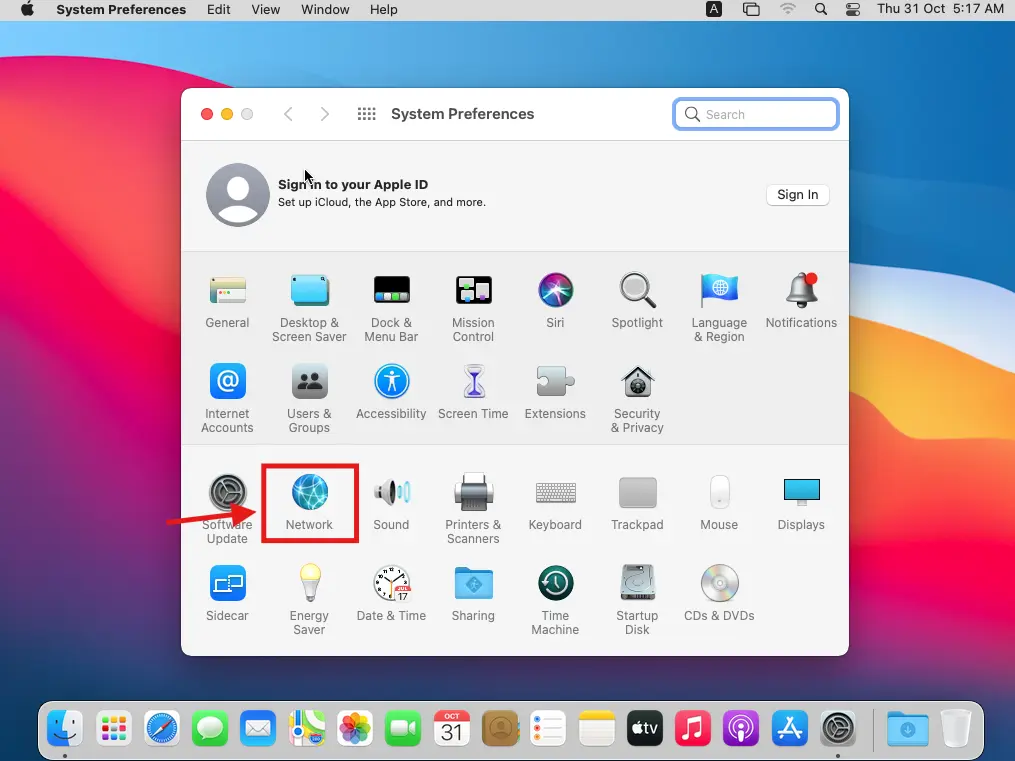Screen dimensions: 1015x761
Task: Open Spotlight preferences
Action: point(638,302)
